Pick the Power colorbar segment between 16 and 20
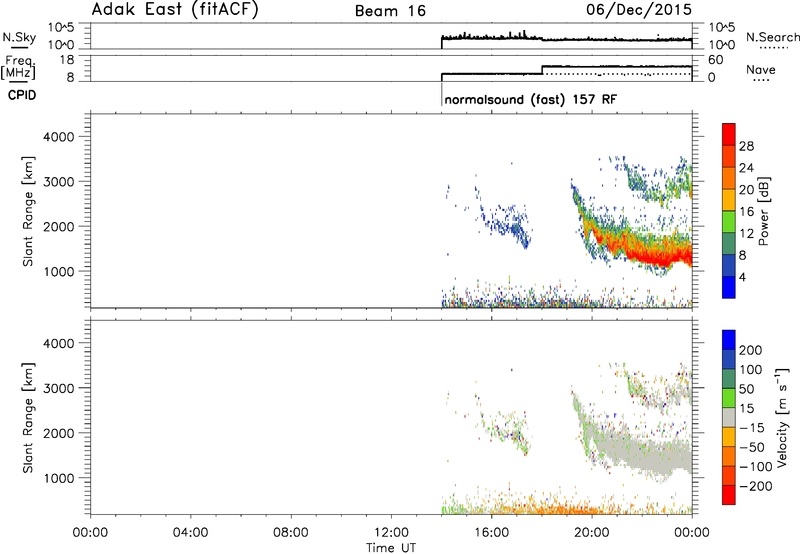Image resolution: width=800 pixels, height=554 pixels. pyautogui.click(x=729, y=200)
